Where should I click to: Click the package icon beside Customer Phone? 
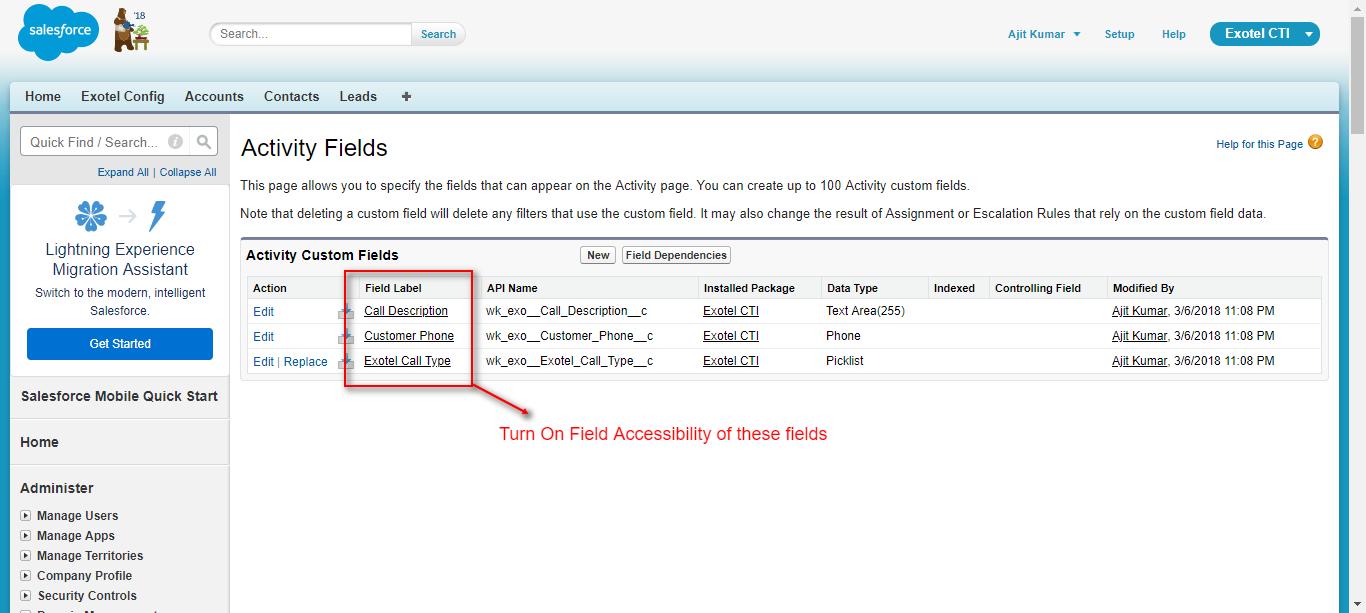(346, 337)
